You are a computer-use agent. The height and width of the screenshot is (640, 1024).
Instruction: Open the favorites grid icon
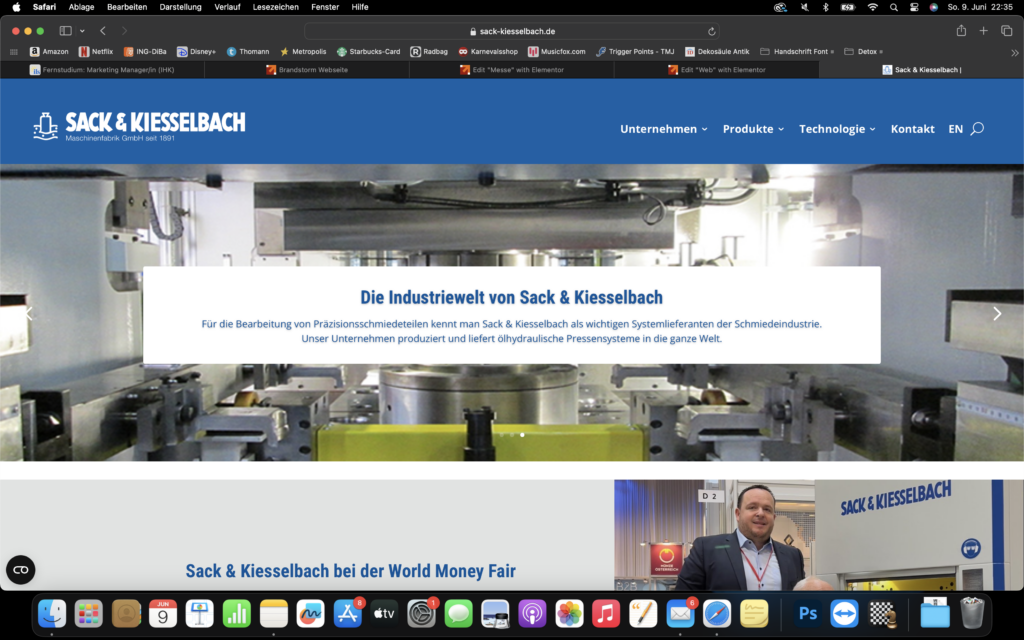pyautogui.click(x=14, y=52)
